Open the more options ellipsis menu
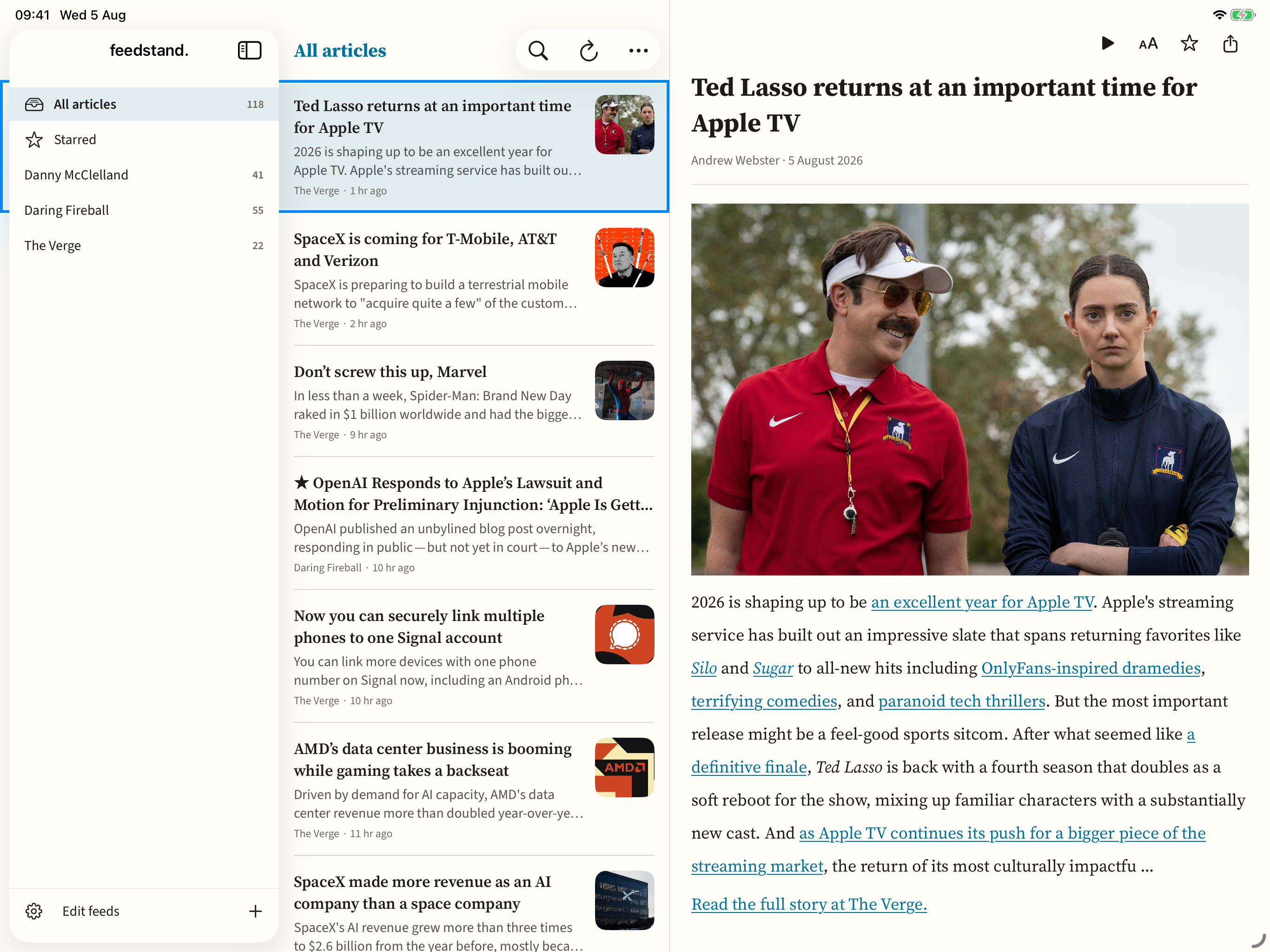1270x952 pixels. (638, 51)
